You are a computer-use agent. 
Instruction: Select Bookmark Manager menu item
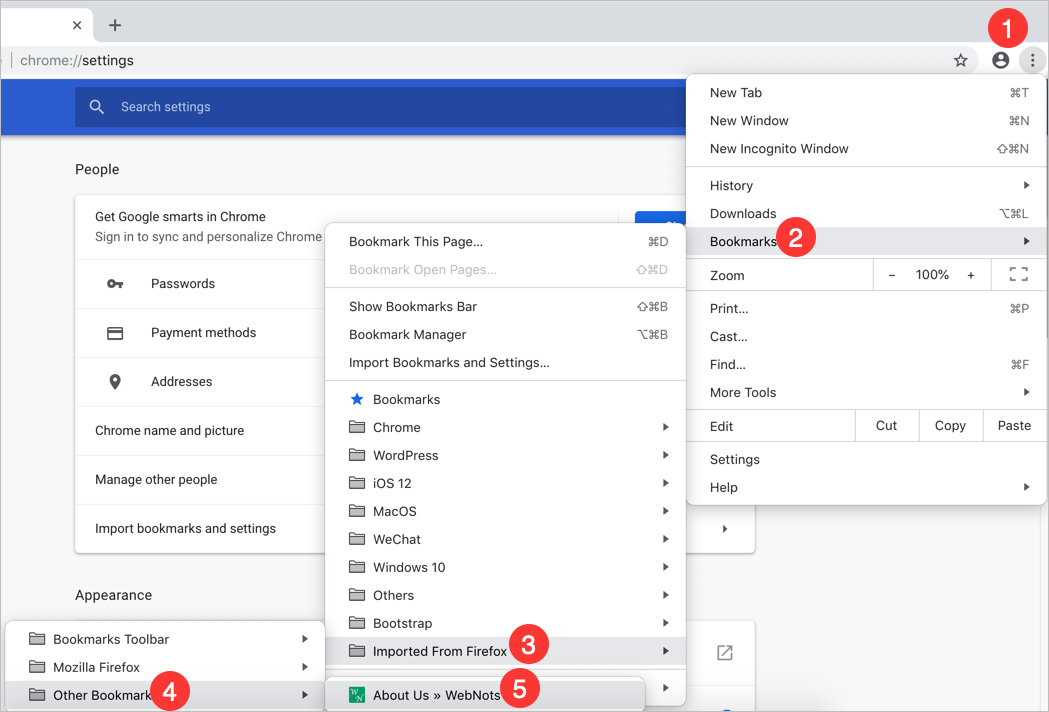(x=408, y=335)
